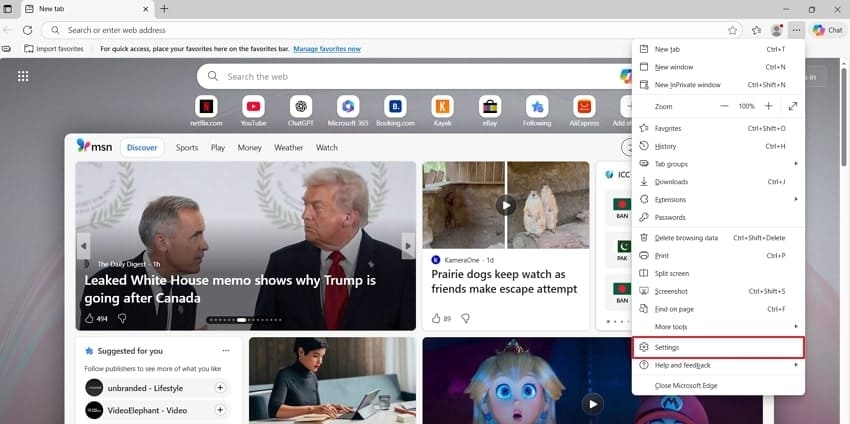Select New tab from the menu

click(x=719, y=49)
